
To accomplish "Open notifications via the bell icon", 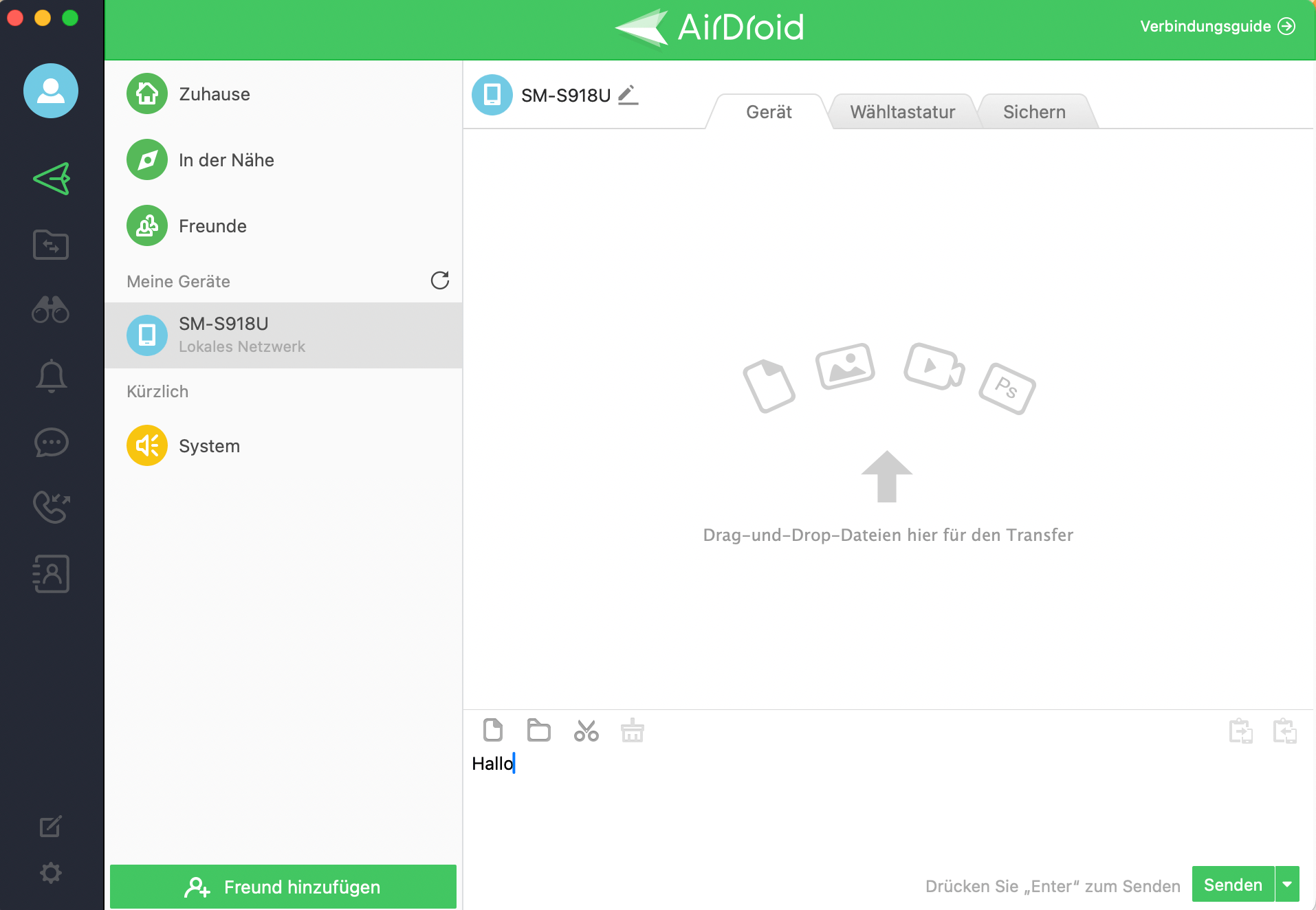I will pyautogui.click(x=51, y=375).
